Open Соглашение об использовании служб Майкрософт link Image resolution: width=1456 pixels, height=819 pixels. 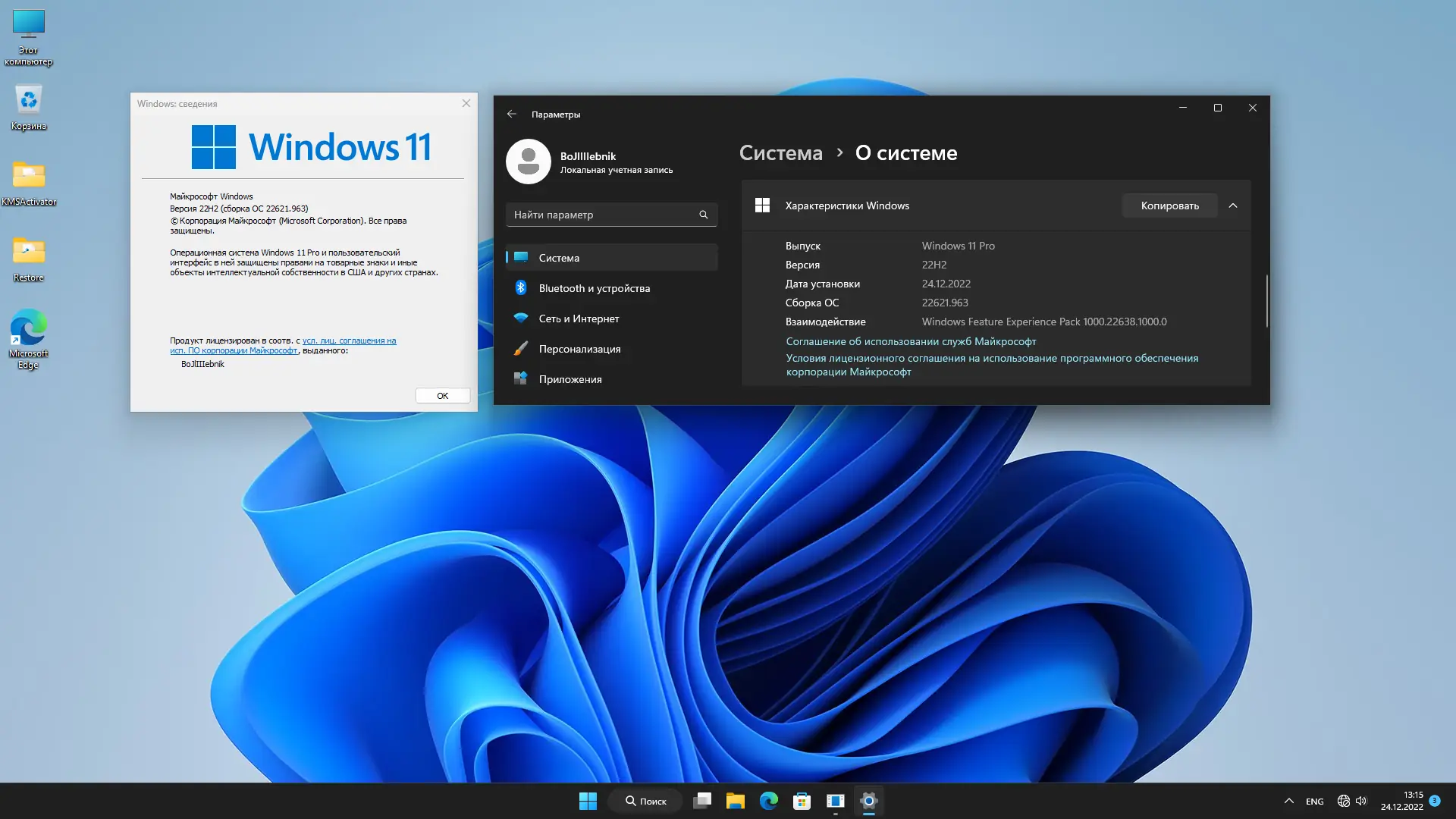pyautogui.click(x=911, y=341)
